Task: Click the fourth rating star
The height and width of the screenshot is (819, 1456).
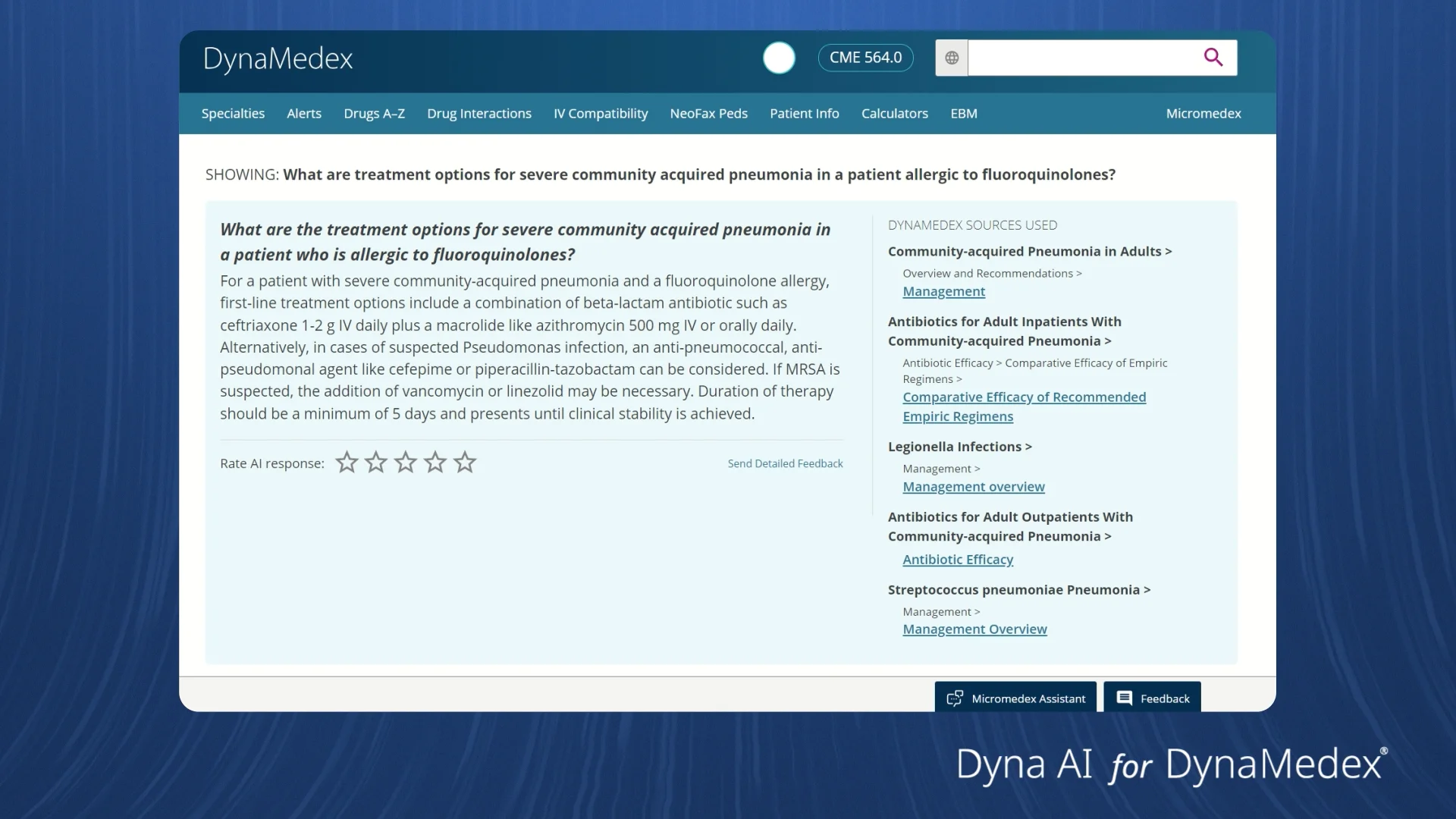Action: (x=435, y=462)
